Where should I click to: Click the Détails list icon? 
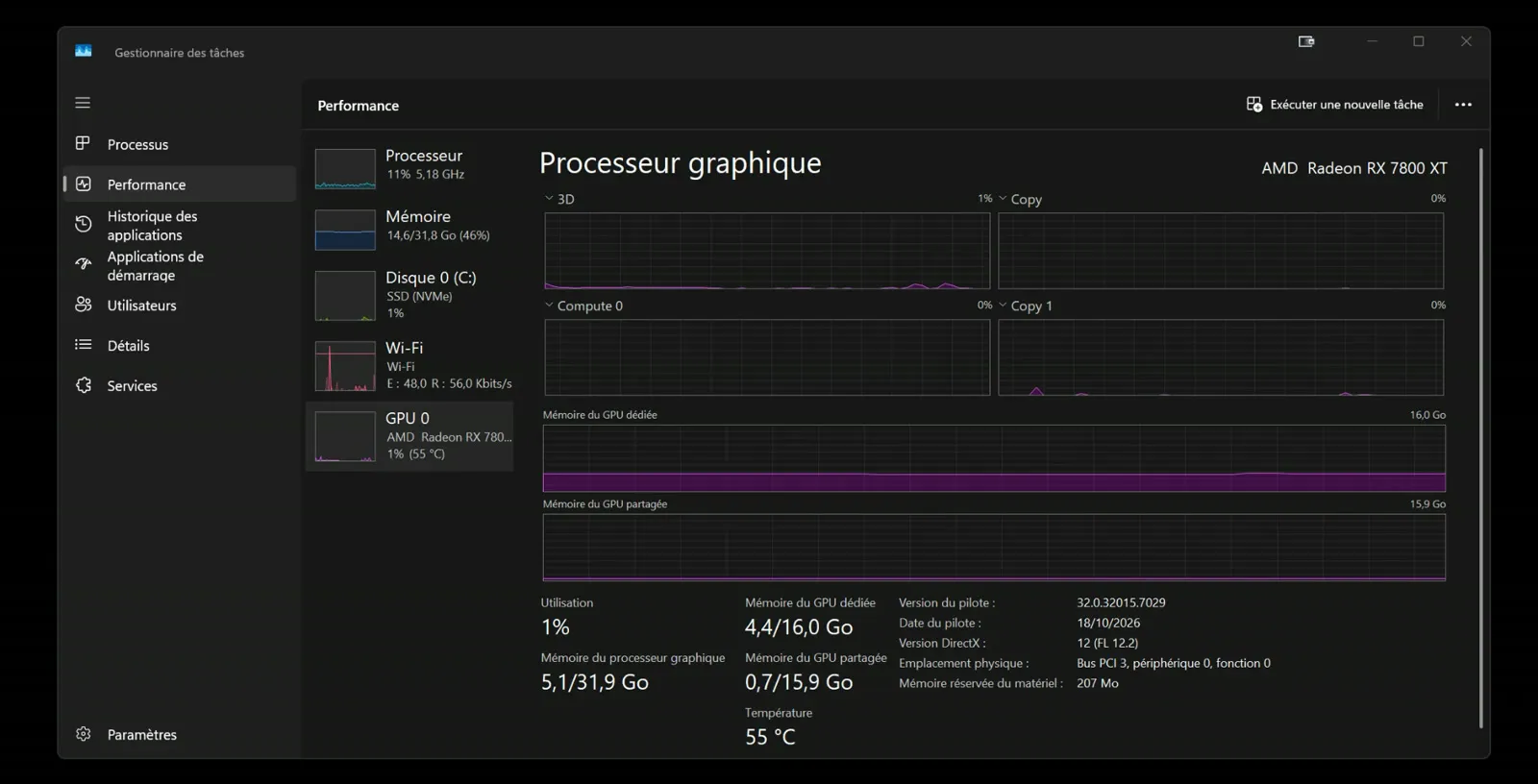[84, 345]
